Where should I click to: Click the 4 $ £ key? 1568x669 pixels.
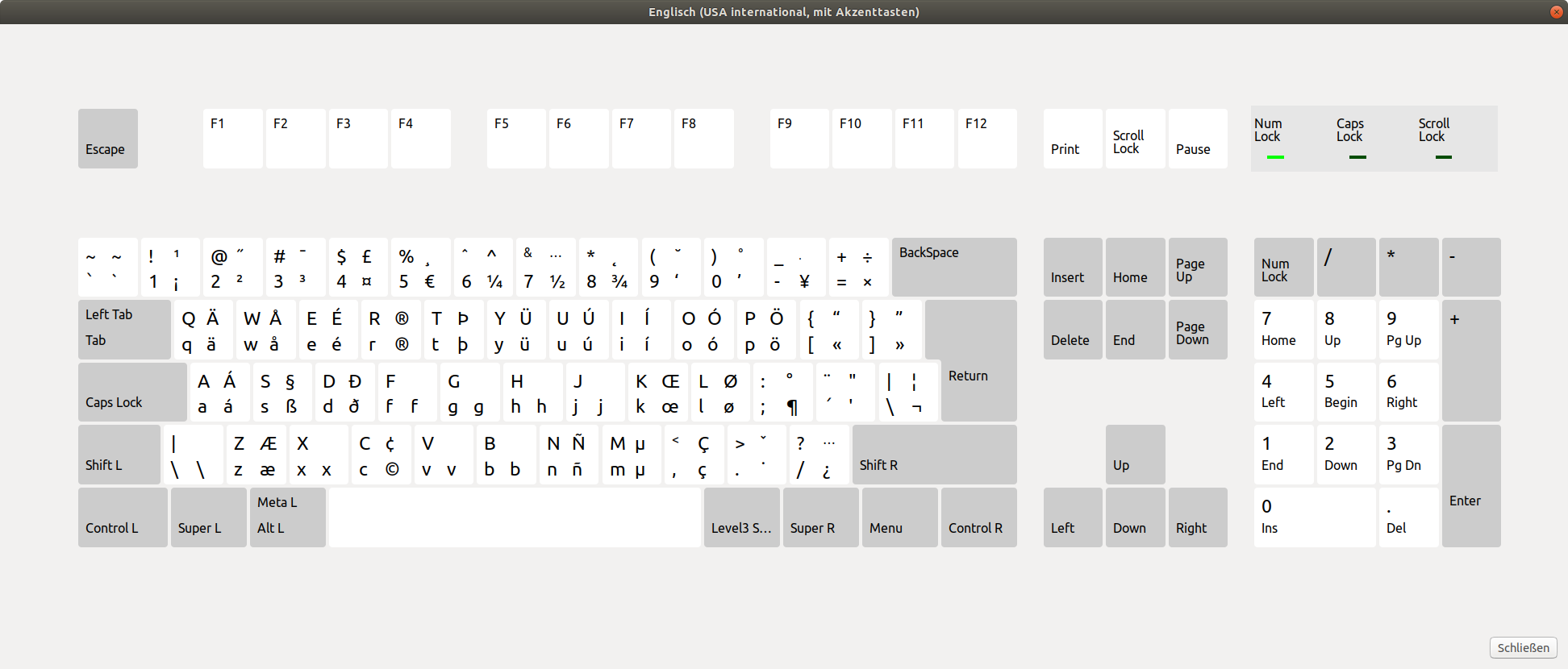point(358,267)
